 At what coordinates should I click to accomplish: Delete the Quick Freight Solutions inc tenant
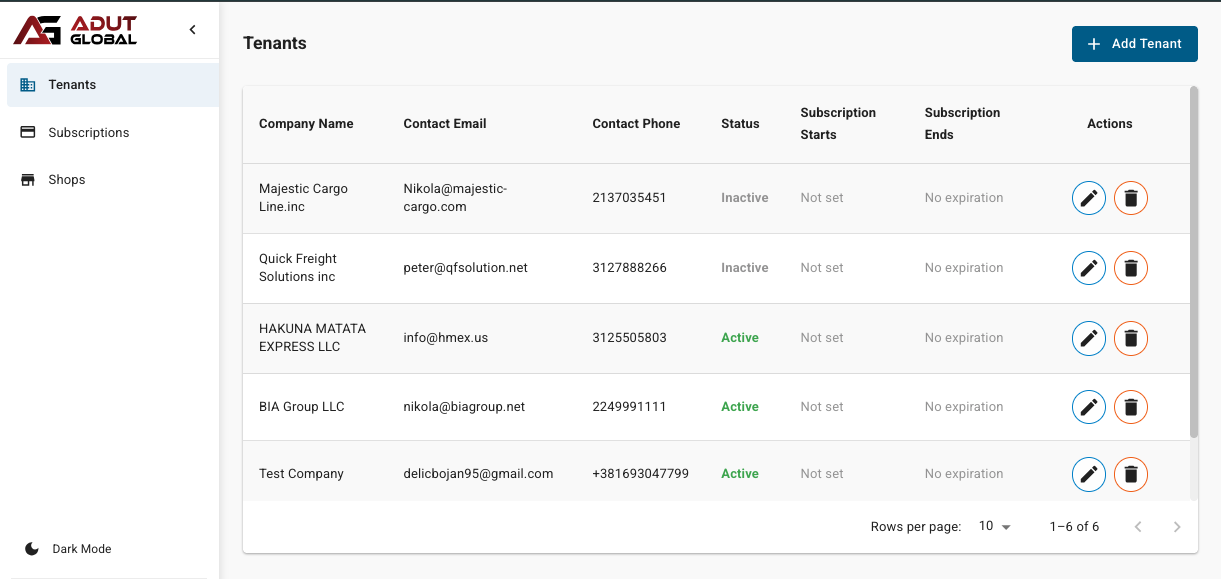tap(1131, 268)
